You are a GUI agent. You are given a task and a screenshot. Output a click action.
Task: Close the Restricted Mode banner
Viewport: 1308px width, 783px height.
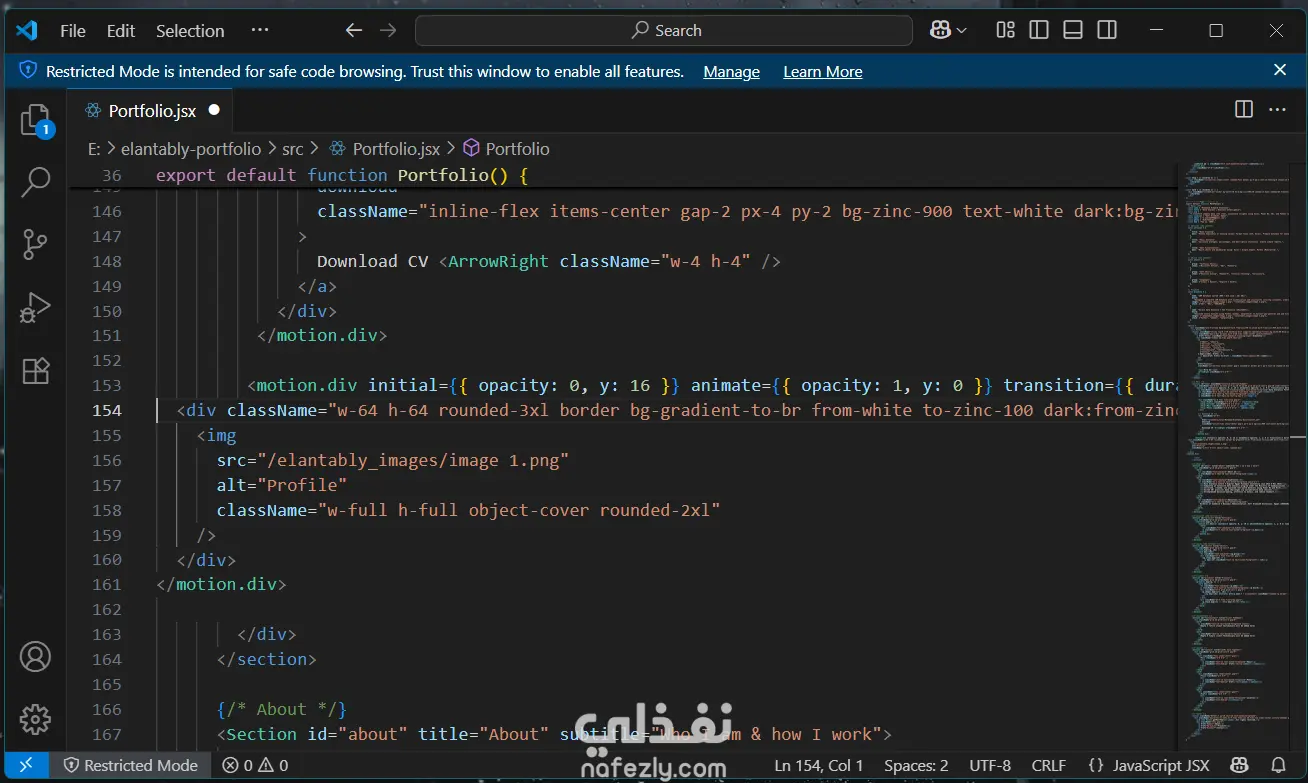coord(1280,70)
